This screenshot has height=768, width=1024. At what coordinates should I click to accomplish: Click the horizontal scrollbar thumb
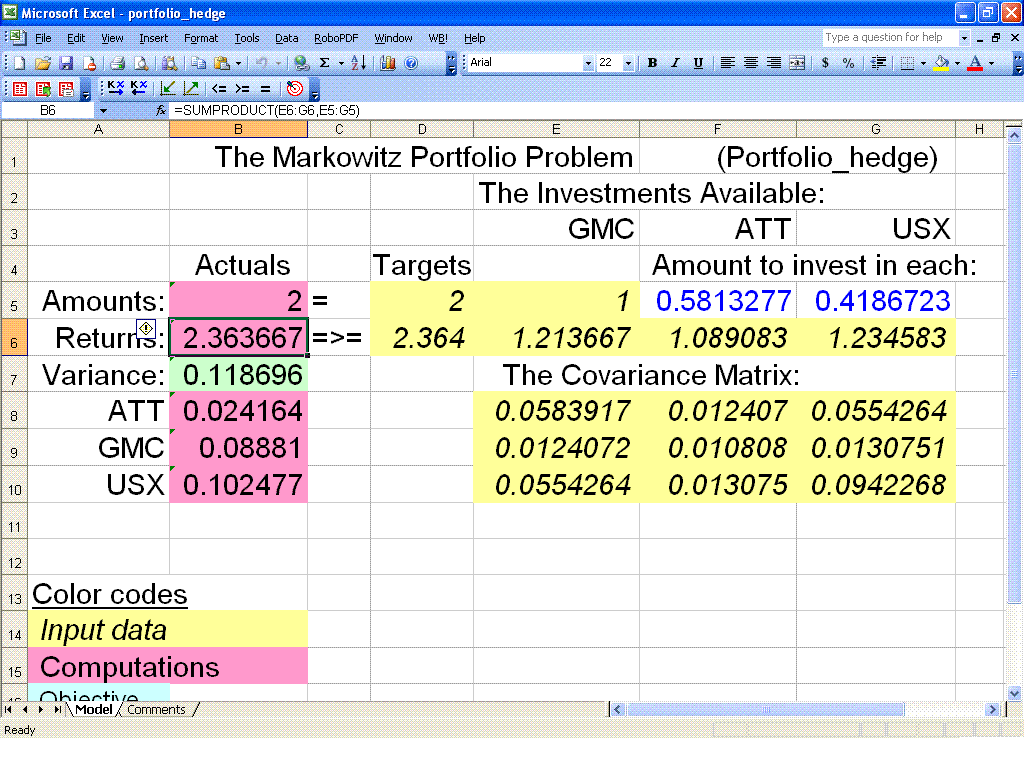point(765,710)
